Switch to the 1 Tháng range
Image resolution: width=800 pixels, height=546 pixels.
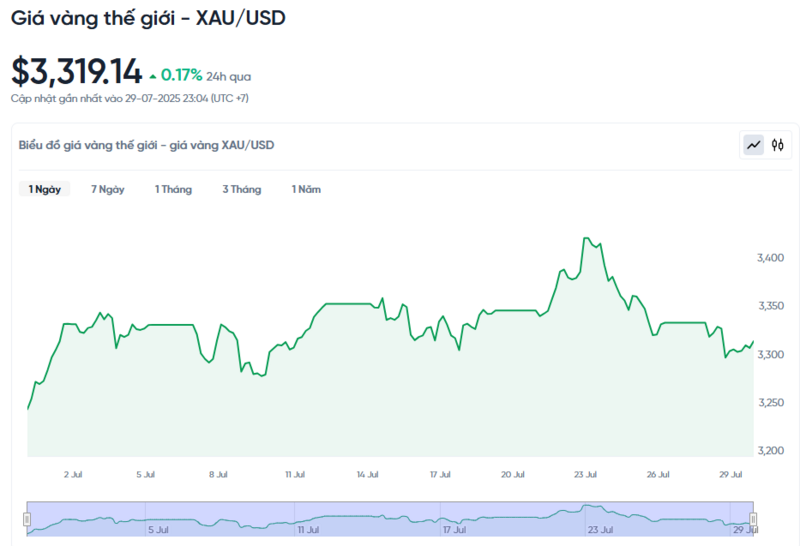pos(173,189)
